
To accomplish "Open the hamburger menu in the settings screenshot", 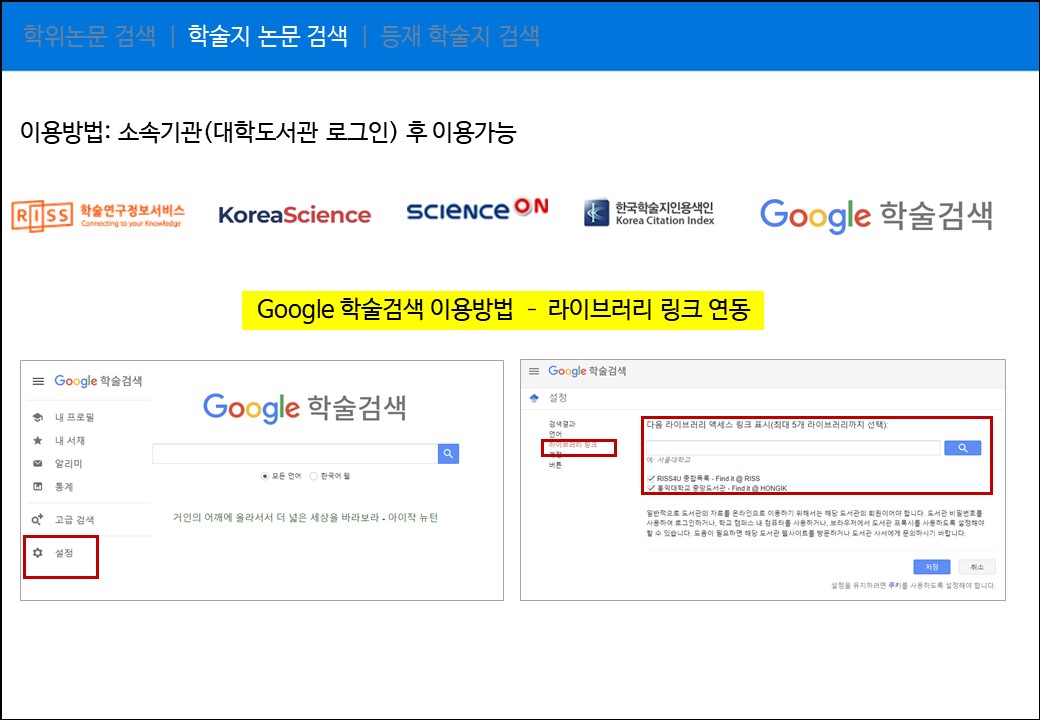I will click(534, 371).
